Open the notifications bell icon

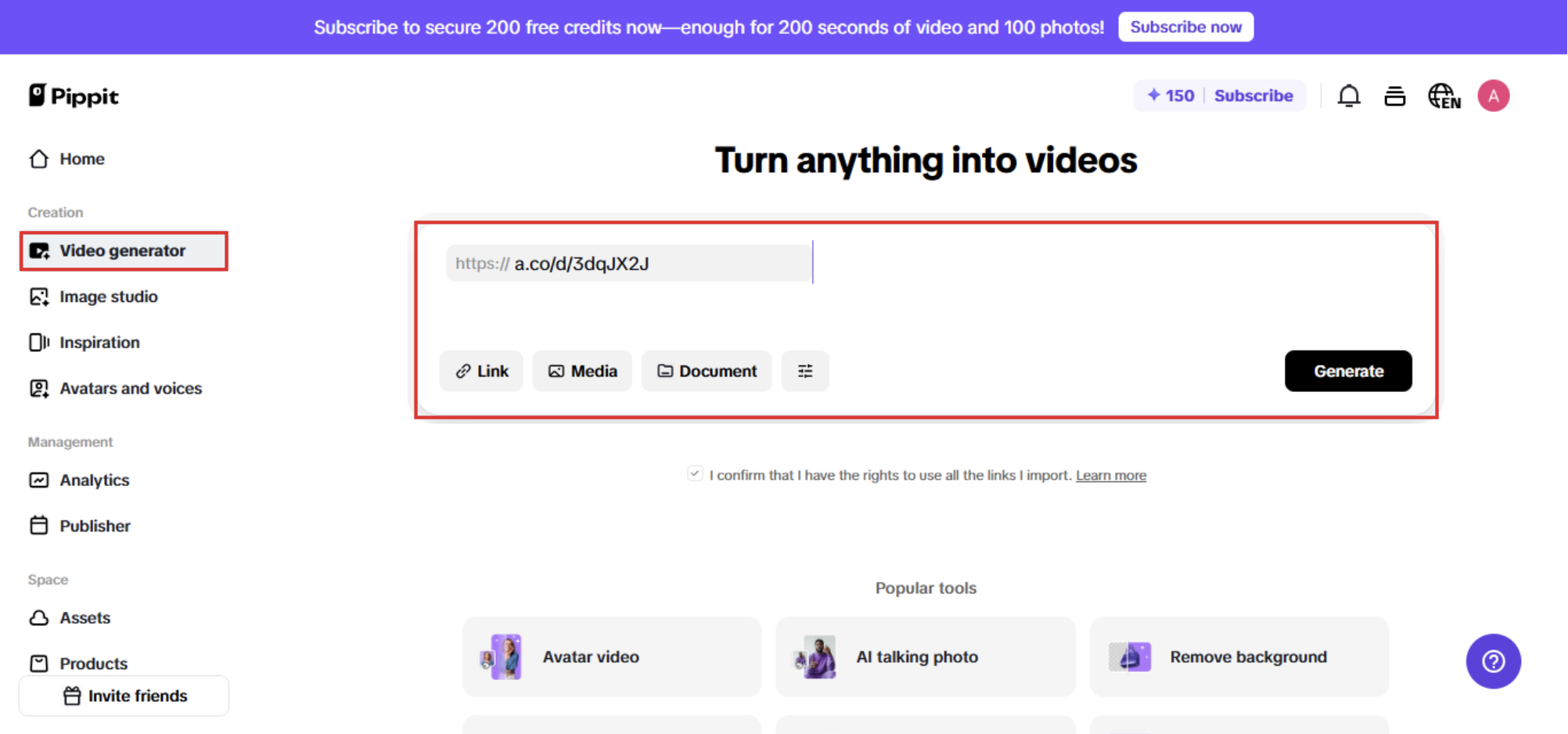tap(1348, 95)
